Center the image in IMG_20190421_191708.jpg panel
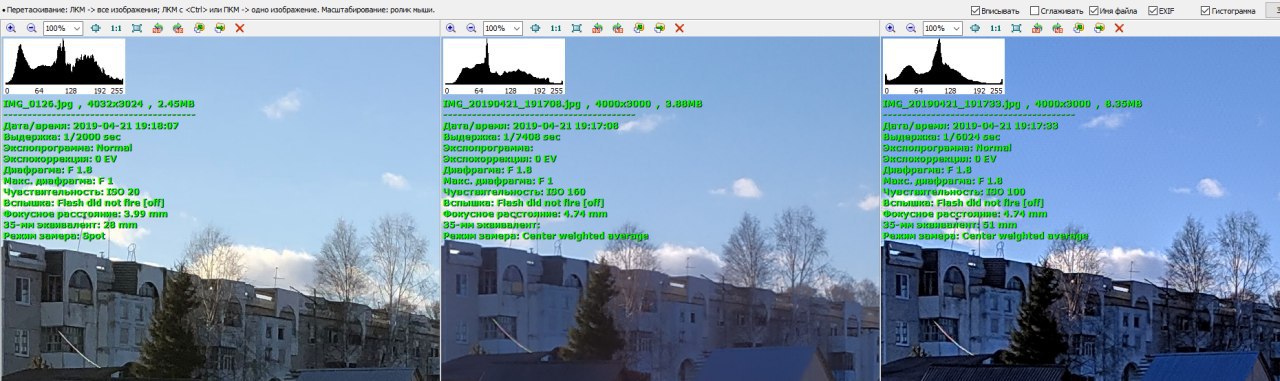This screenshot has height=381, width=1280. tap(535, 28)
